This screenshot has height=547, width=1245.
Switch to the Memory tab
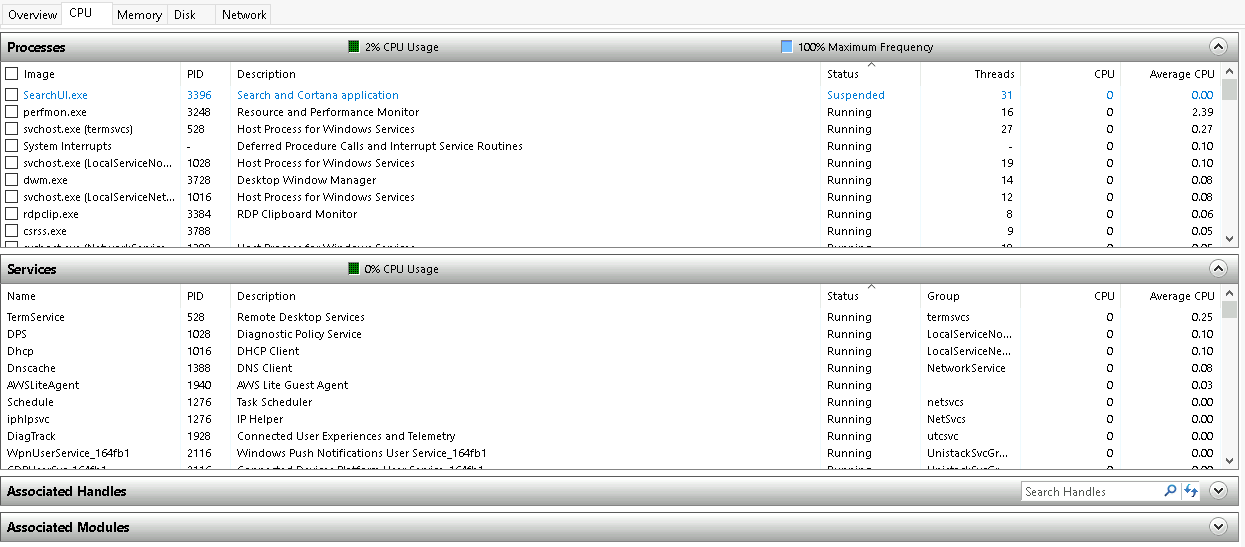[x=139, y=15]
